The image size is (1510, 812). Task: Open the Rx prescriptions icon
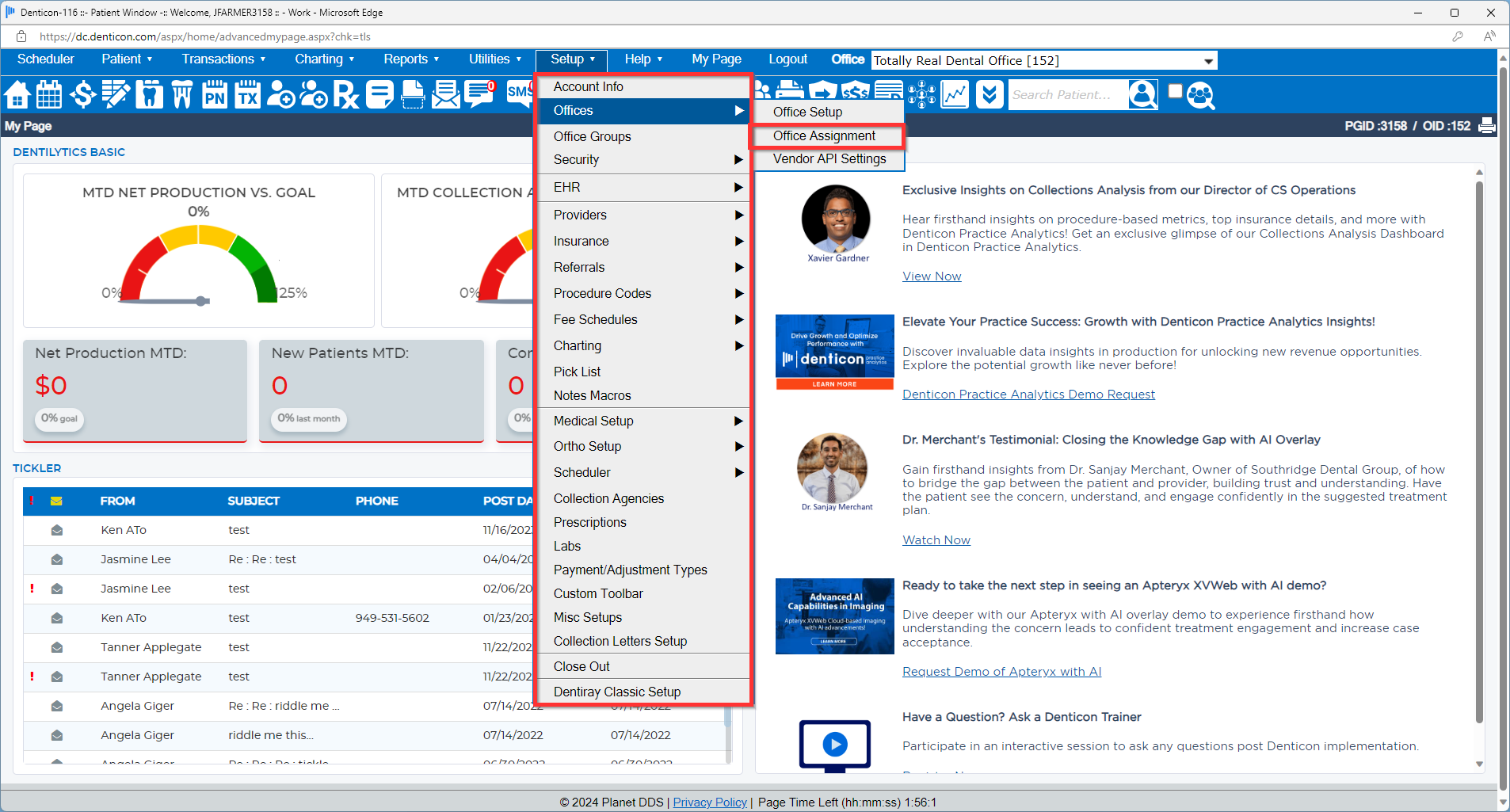(346, 95)
